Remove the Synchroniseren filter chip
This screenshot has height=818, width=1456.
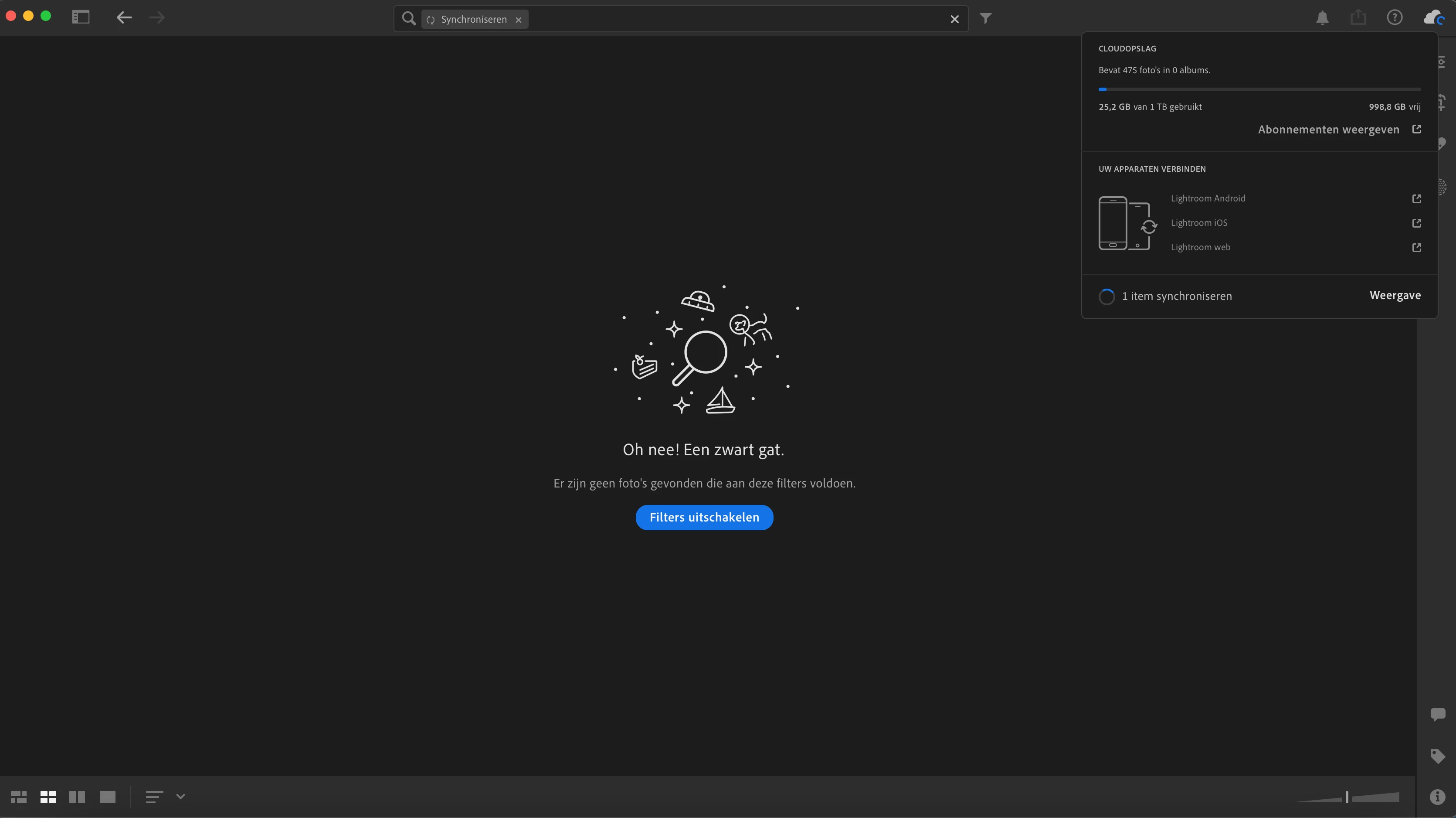click(x=518, y=20)
